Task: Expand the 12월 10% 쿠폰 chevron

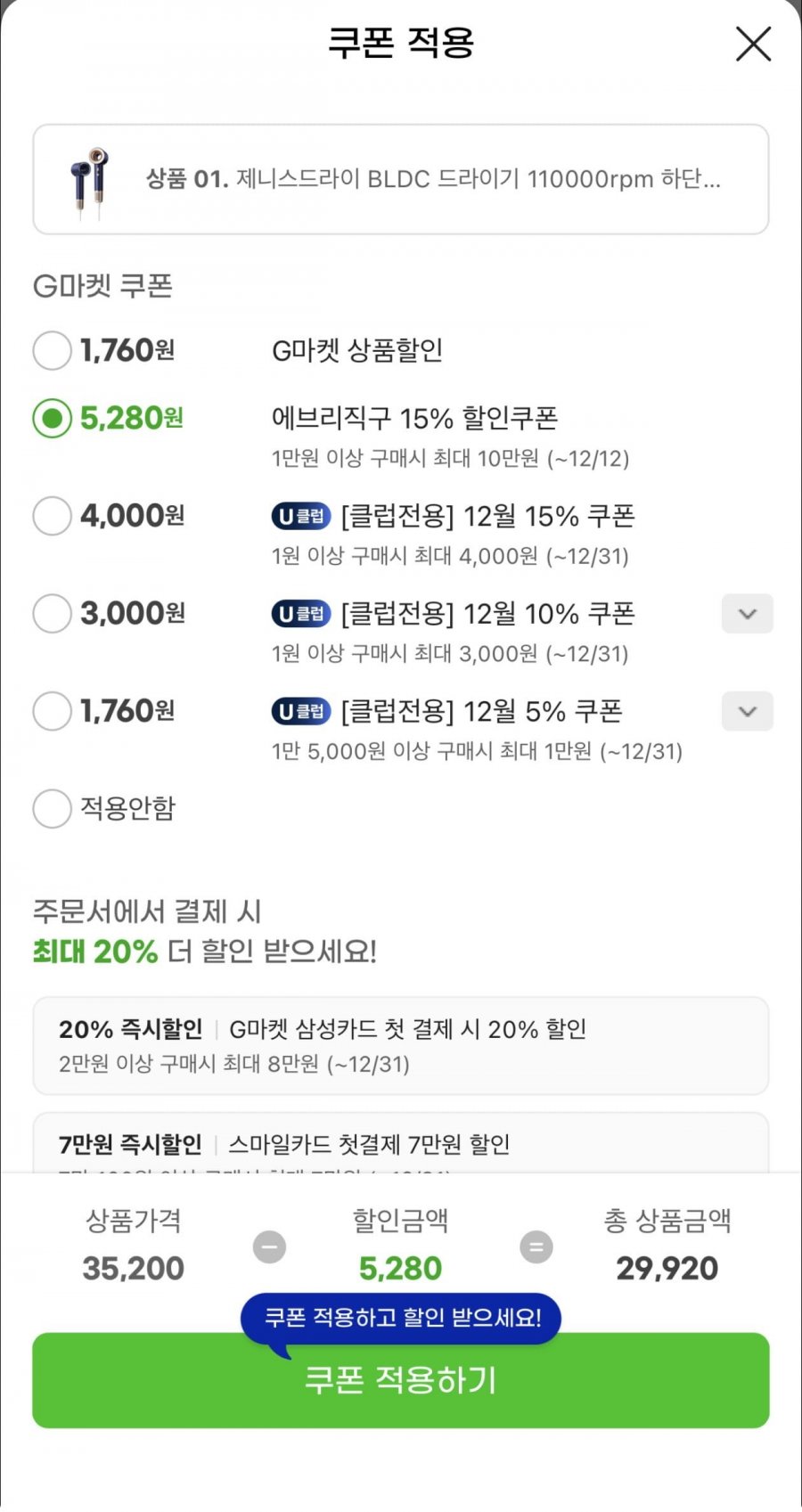Action: [x=747, y=614]
